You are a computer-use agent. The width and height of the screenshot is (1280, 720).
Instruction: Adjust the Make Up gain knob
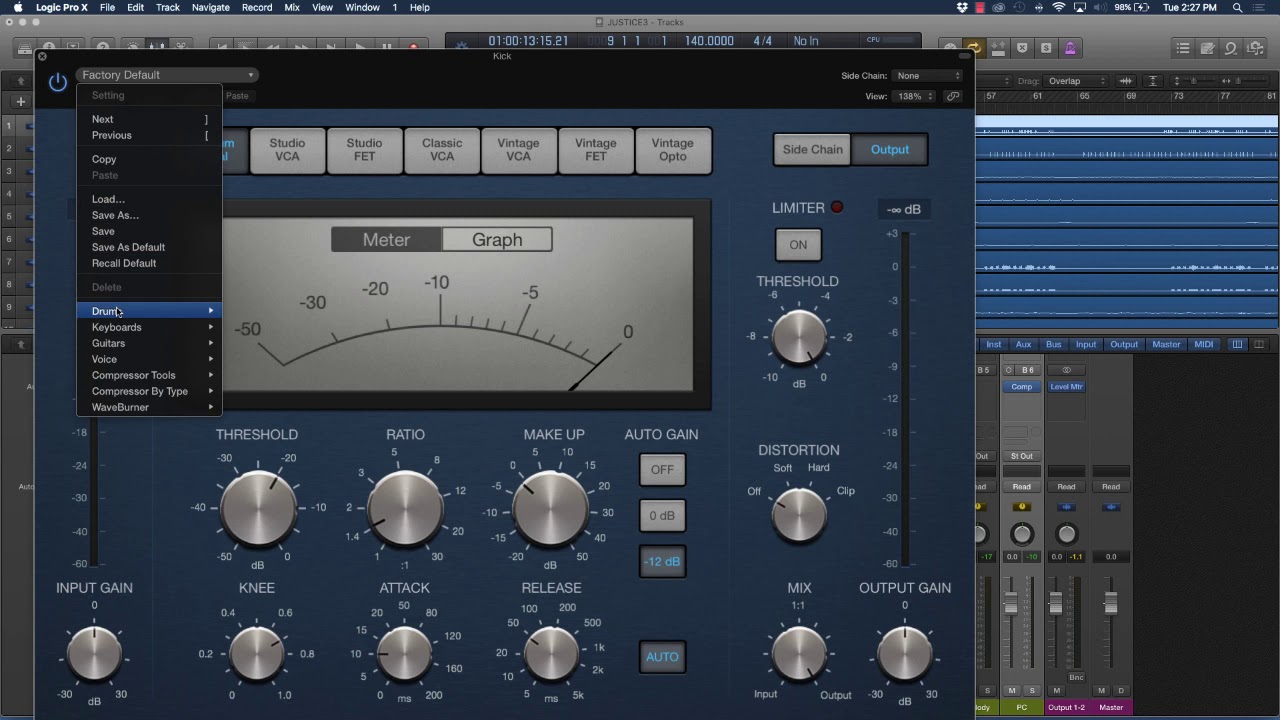pos(552,508)
